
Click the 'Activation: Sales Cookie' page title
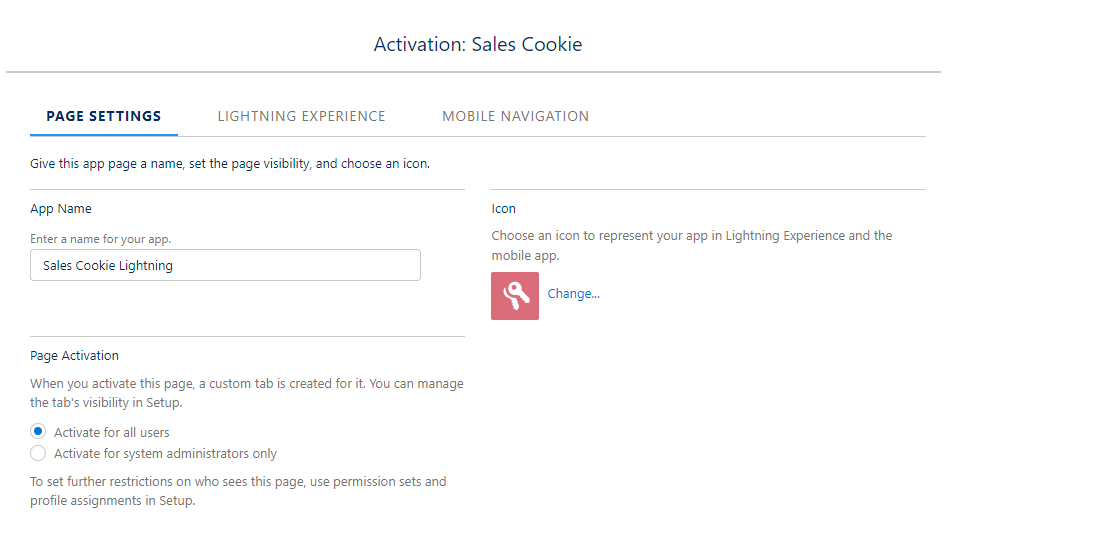click(478, 44)
